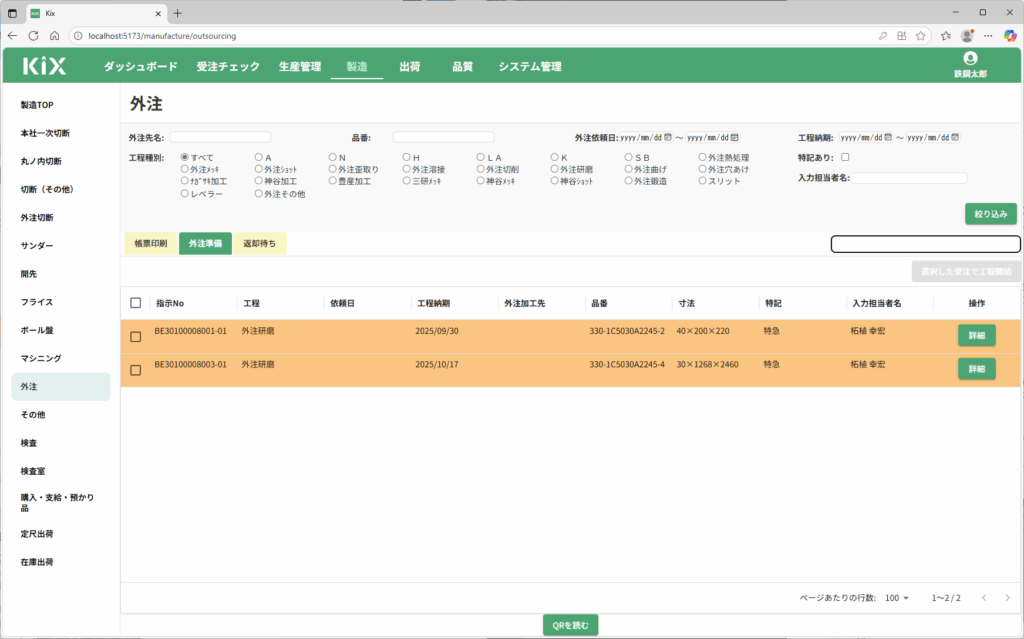Open the 出荷 menu in top navigation
The image size is (1024, 639).
point(409,67)
